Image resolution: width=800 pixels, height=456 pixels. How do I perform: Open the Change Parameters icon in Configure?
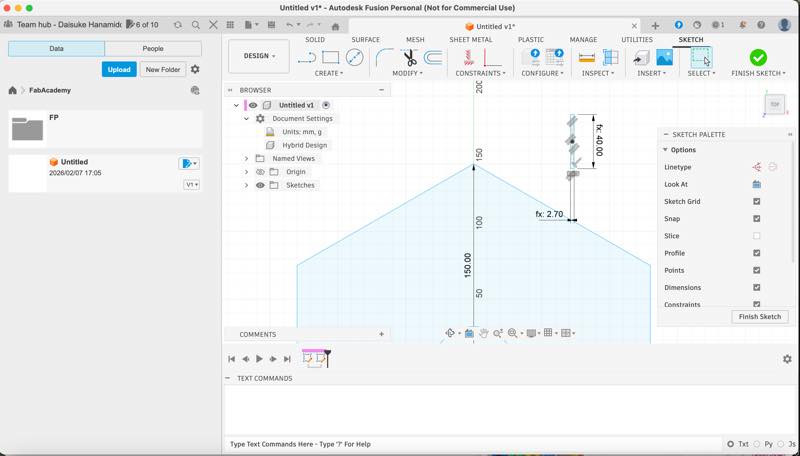click(531, 57)
